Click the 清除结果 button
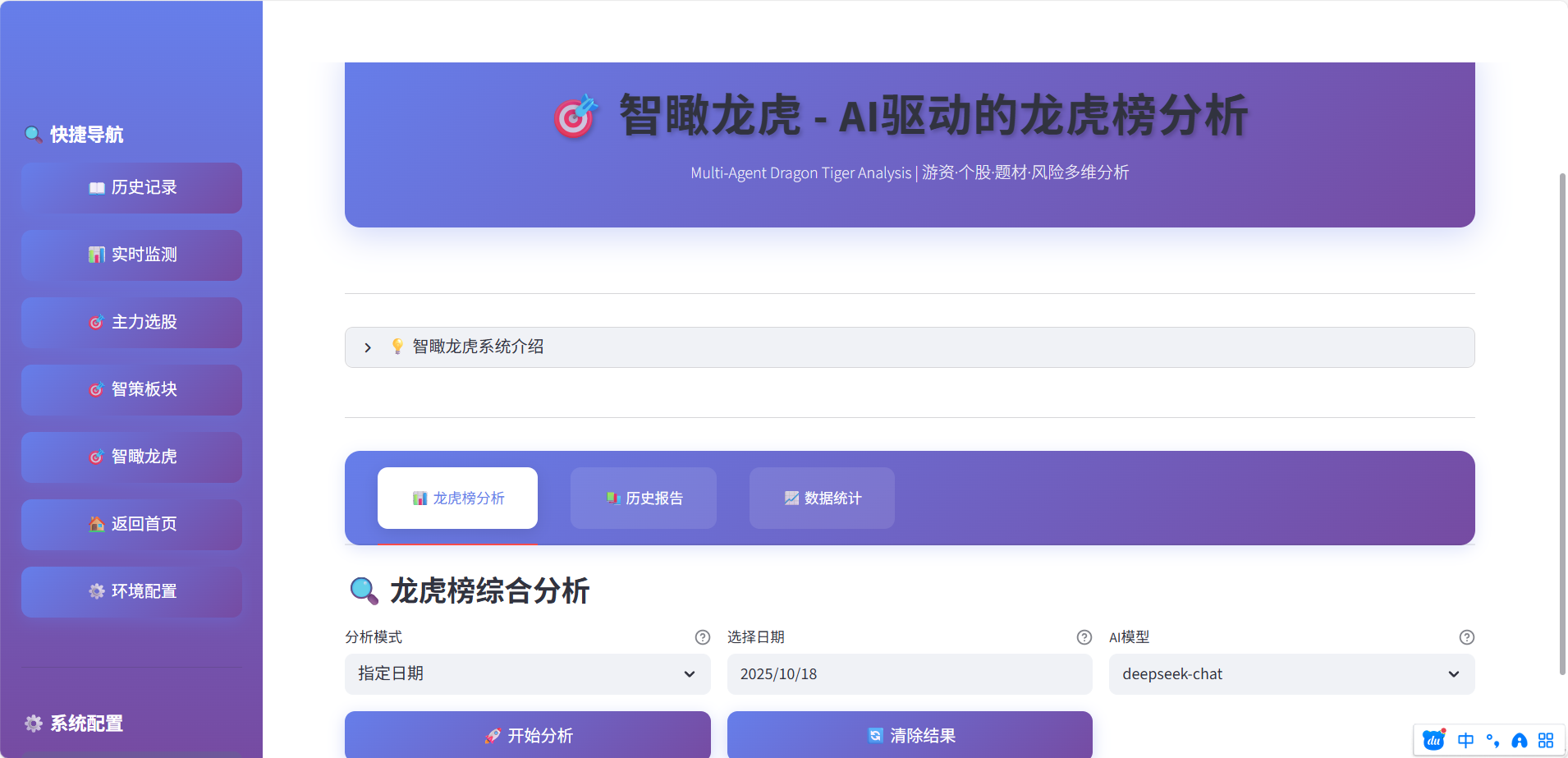1568x758 pixels. pyautogui.click(x=909, y=735)
